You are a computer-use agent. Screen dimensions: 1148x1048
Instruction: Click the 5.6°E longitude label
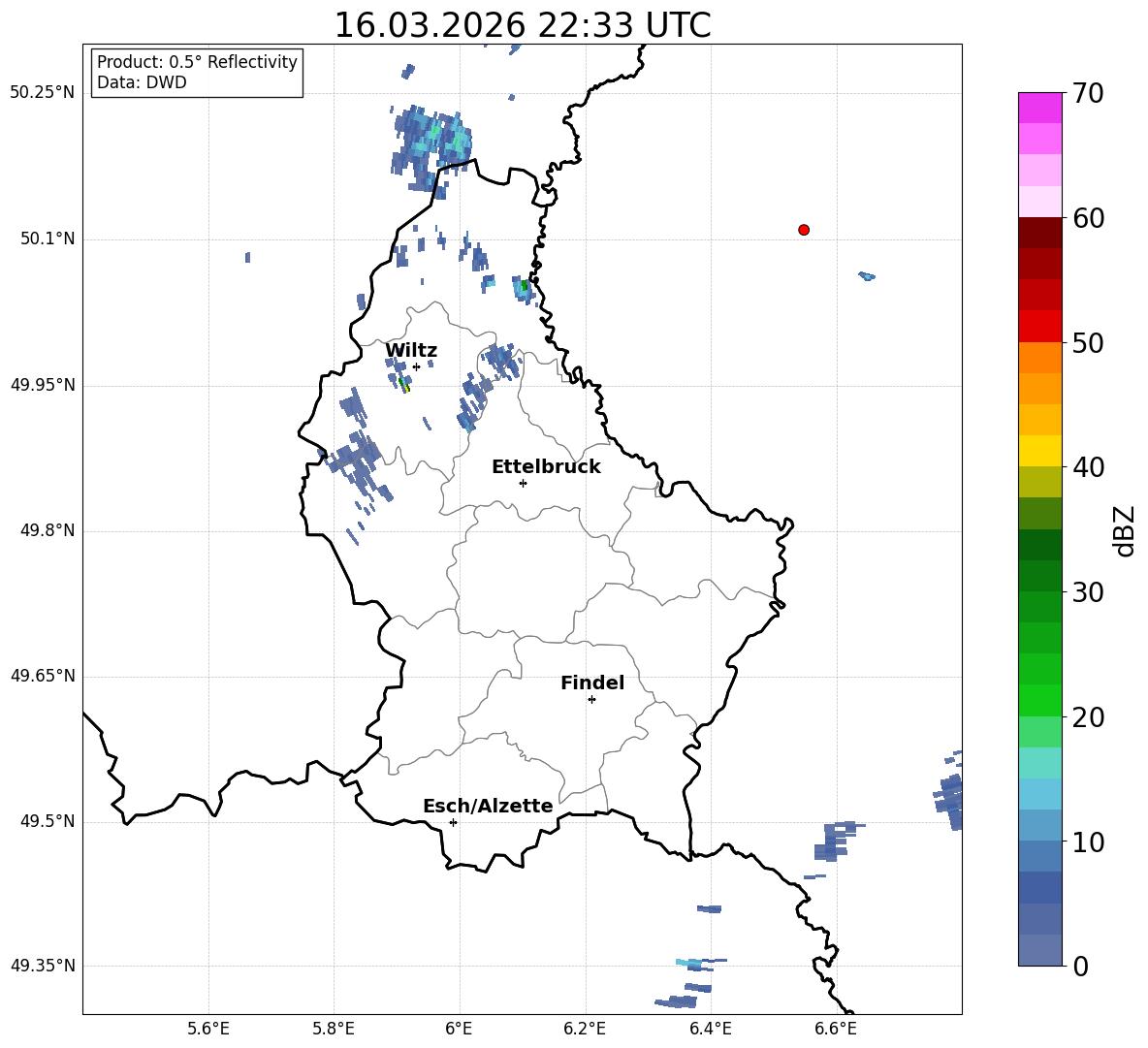click(208, 1029)
